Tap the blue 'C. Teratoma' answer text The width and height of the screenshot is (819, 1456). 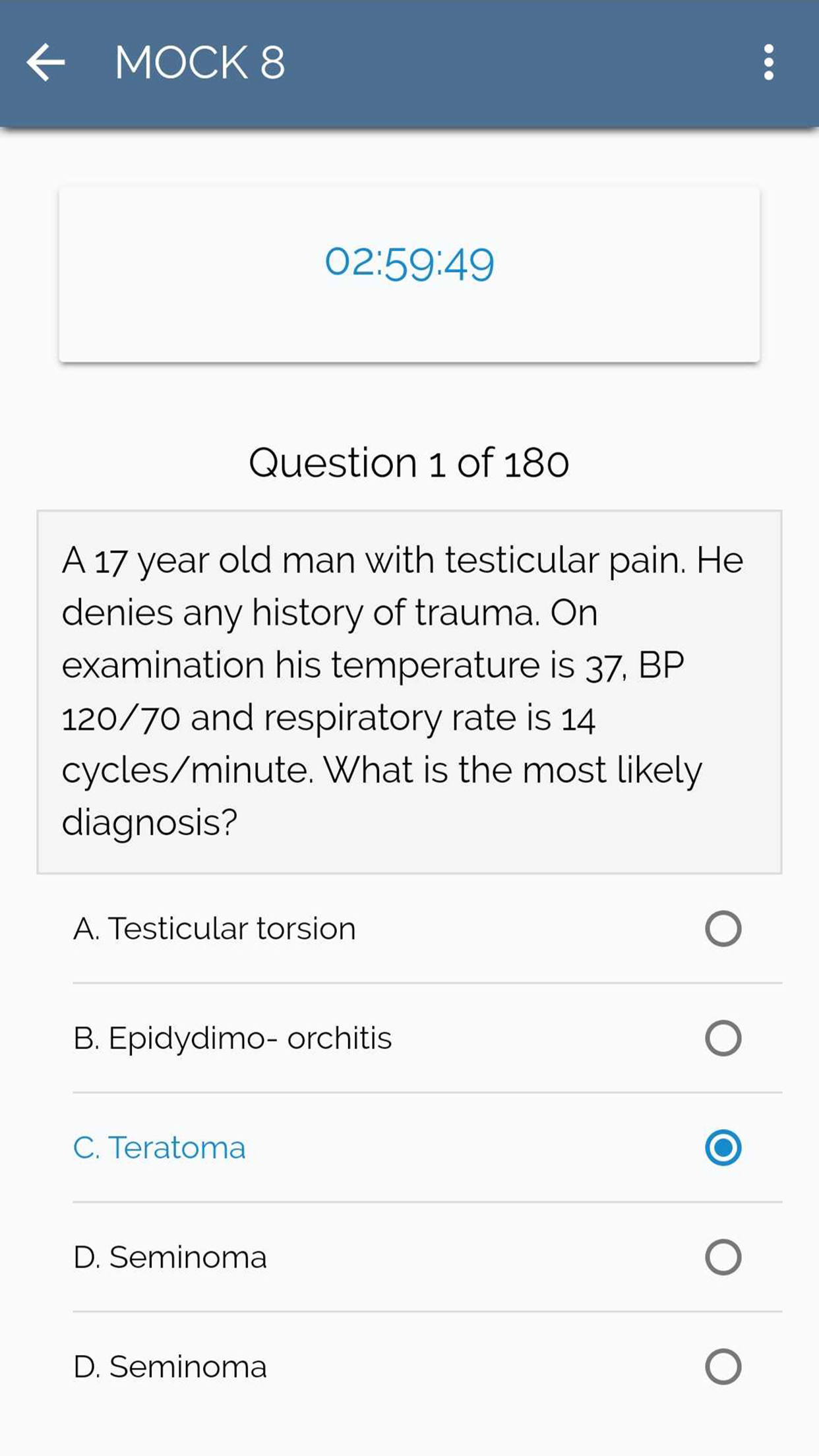pyautogui.click(x=159, y=1147)
